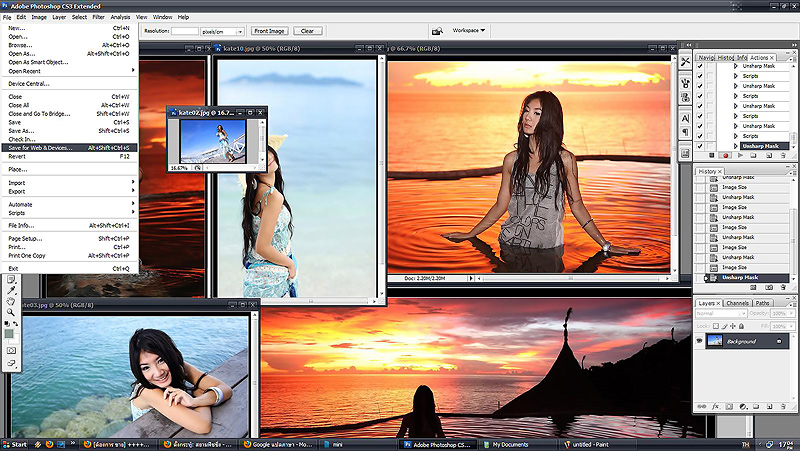Open the foreground color swatch picker
800x451 pixels.
[9, 334]
